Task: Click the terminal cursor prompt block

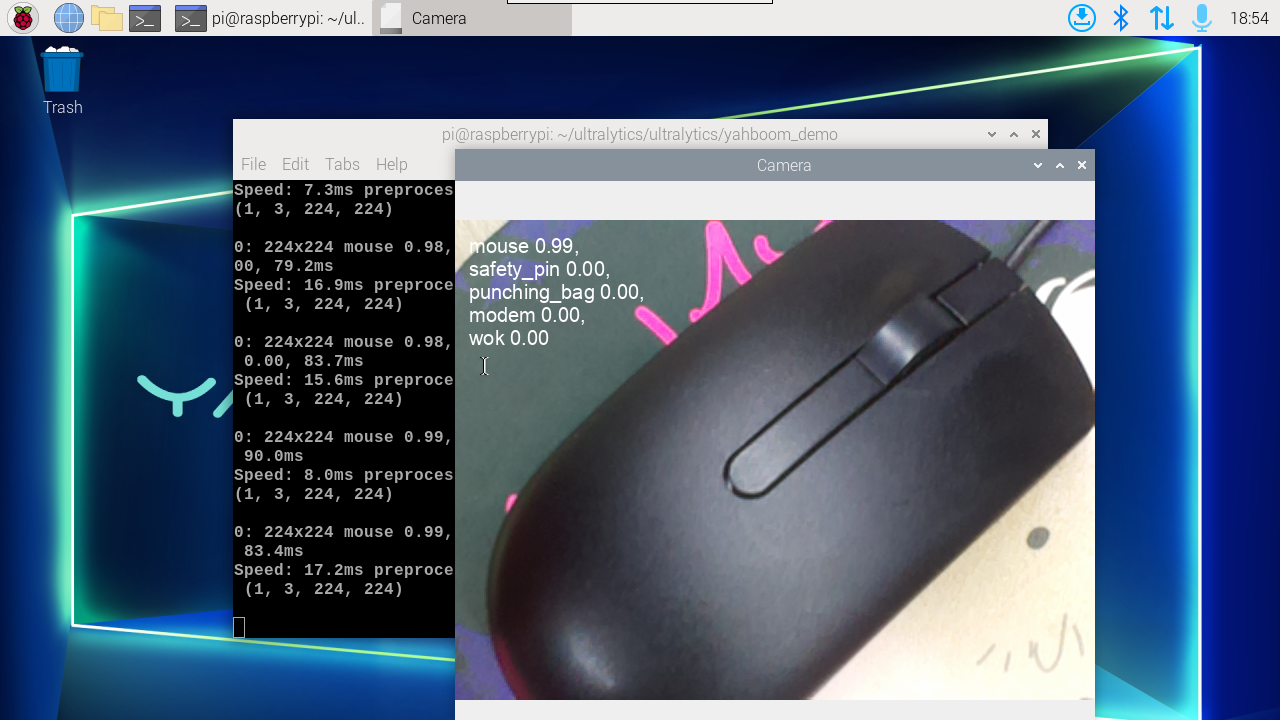Action: (x=239, y=627)
